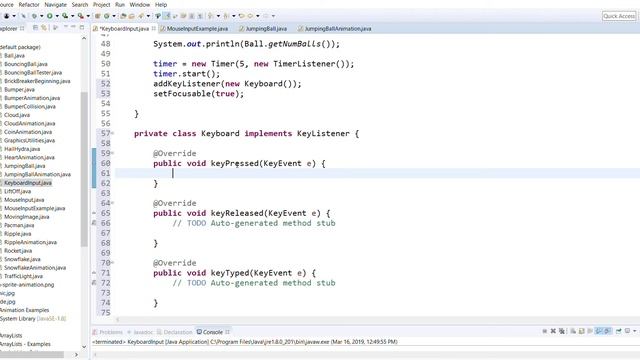Toggle Word Wrap in Console toolbar
Image resolution: width=640 pixels, height=360 pixels.
tap(590, 331)
